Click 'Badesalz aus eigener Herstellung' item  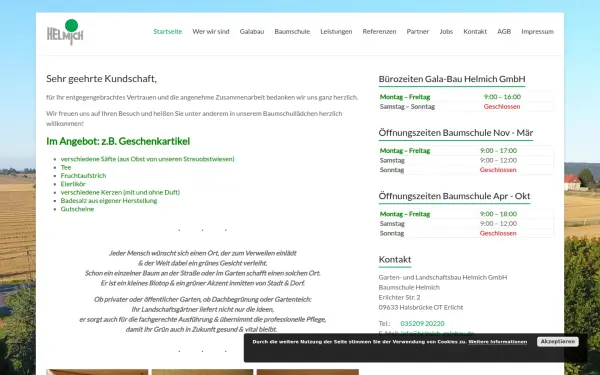point(109,201)
